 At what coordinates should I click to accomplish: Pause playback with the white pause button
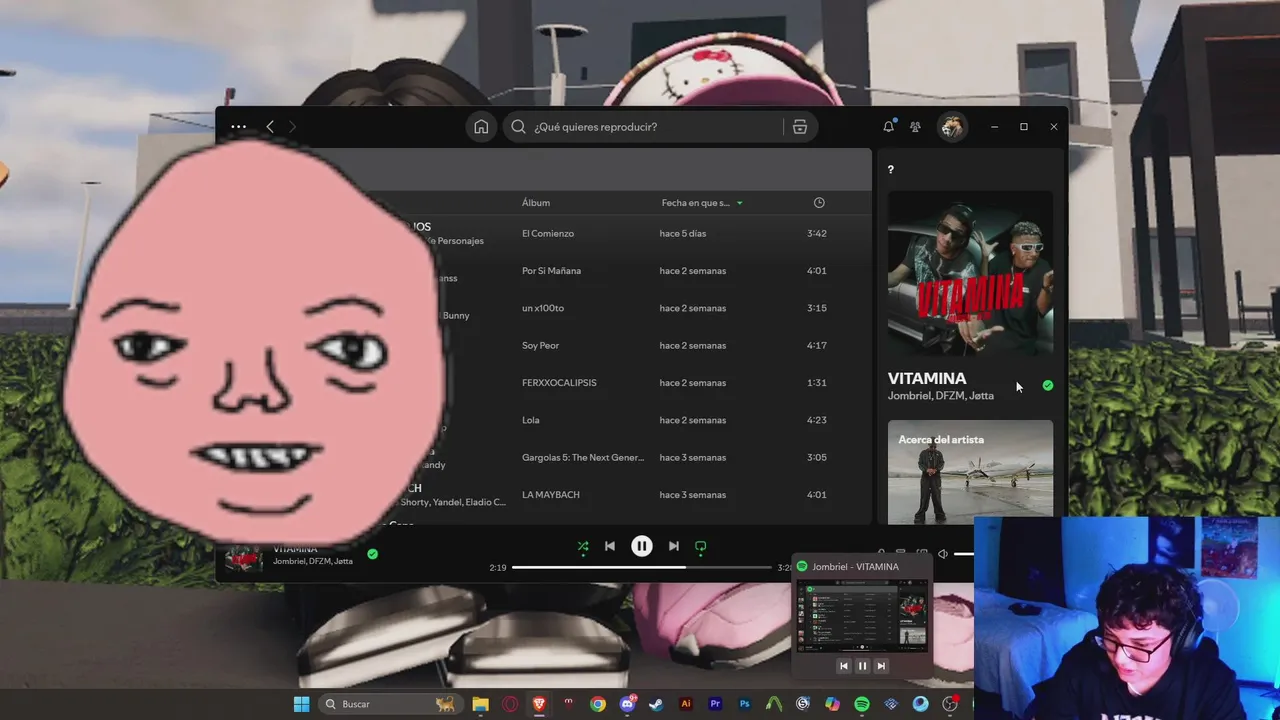coord(642,546)
